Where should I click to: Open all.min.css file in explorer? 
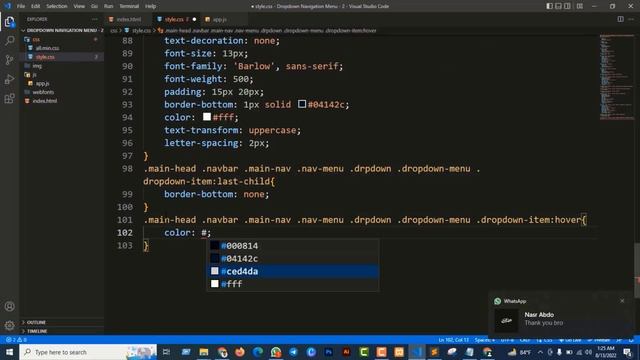(61, 48)
